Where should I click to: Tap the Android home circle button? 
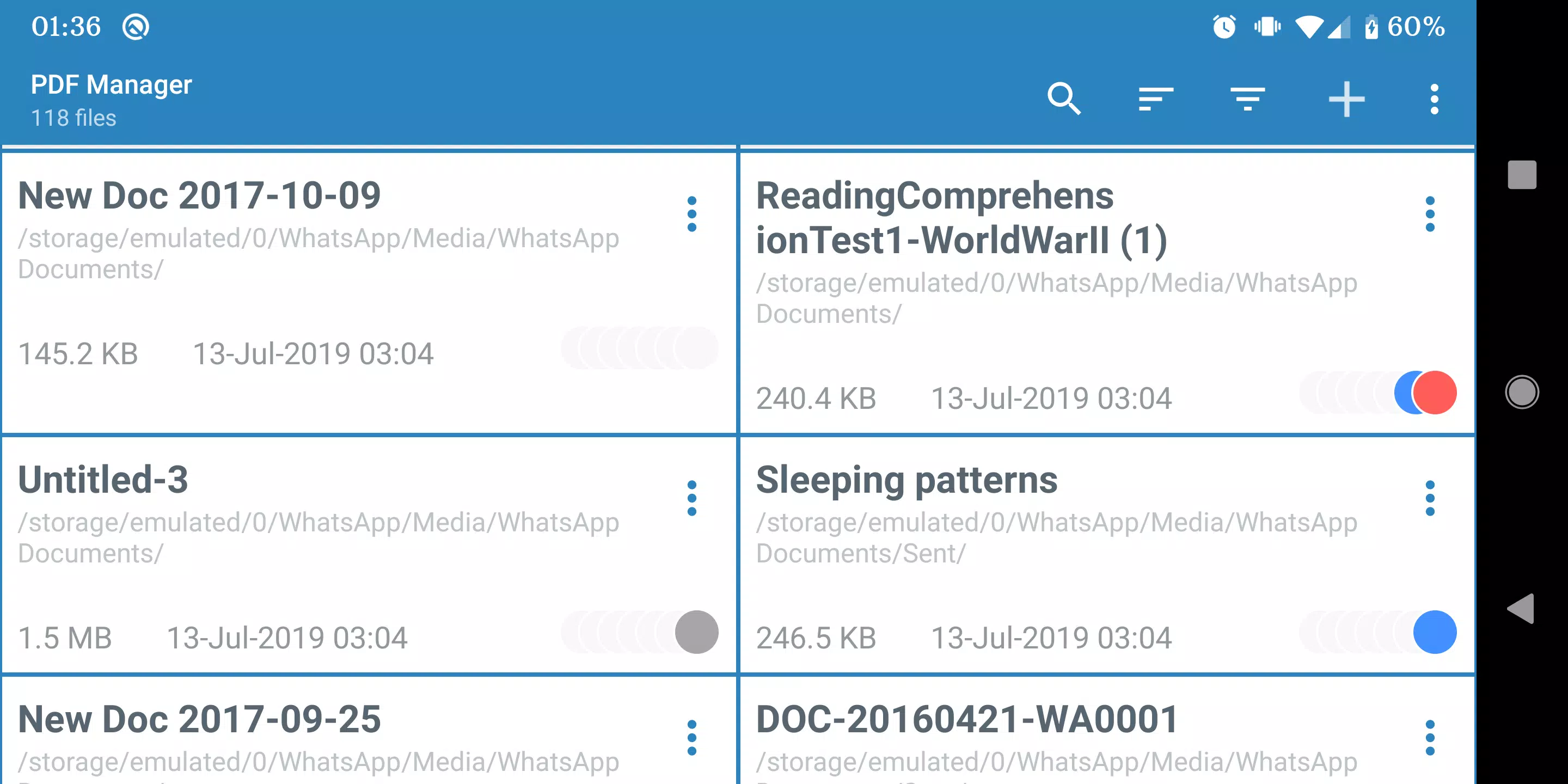[1522, 392]
